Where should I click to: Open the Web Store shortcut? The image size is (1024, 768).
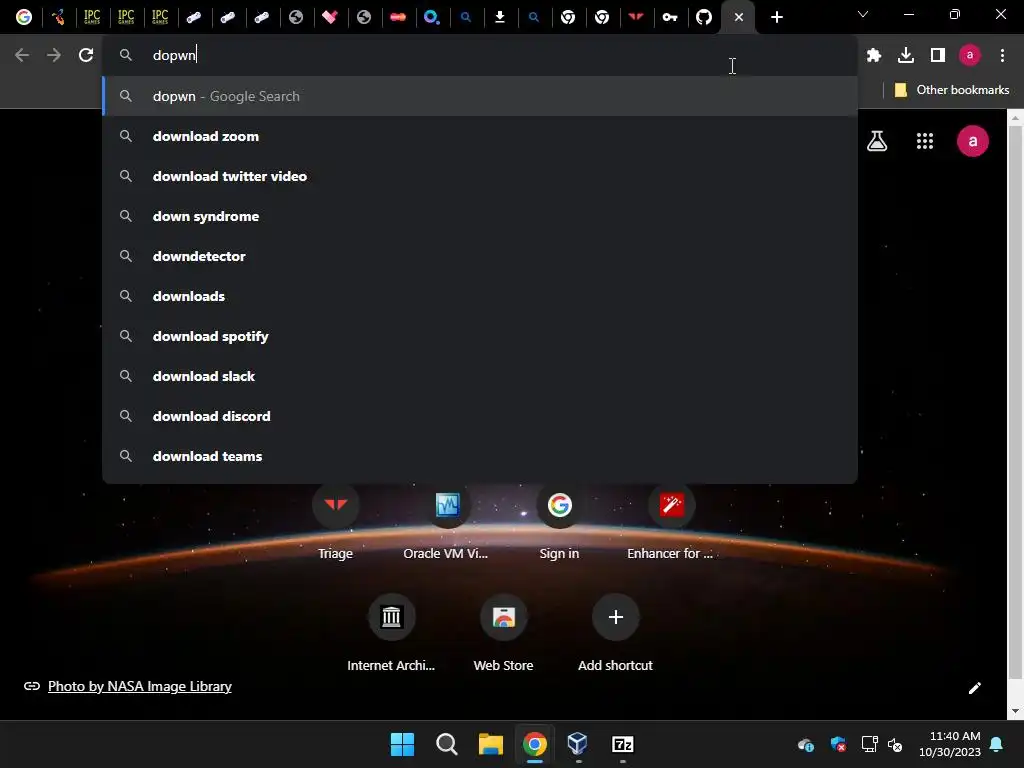[504, 633]
